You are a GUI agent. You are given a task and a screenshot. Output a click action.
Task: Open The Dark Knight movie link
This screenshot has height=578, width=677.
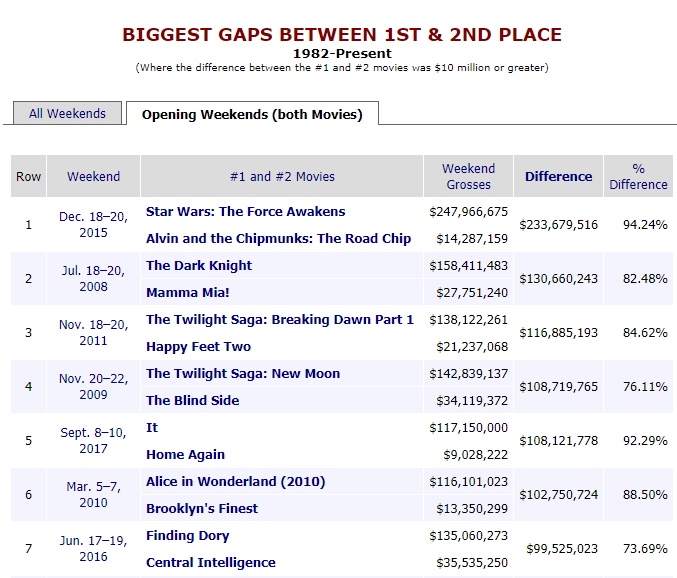tap(199, 265)
